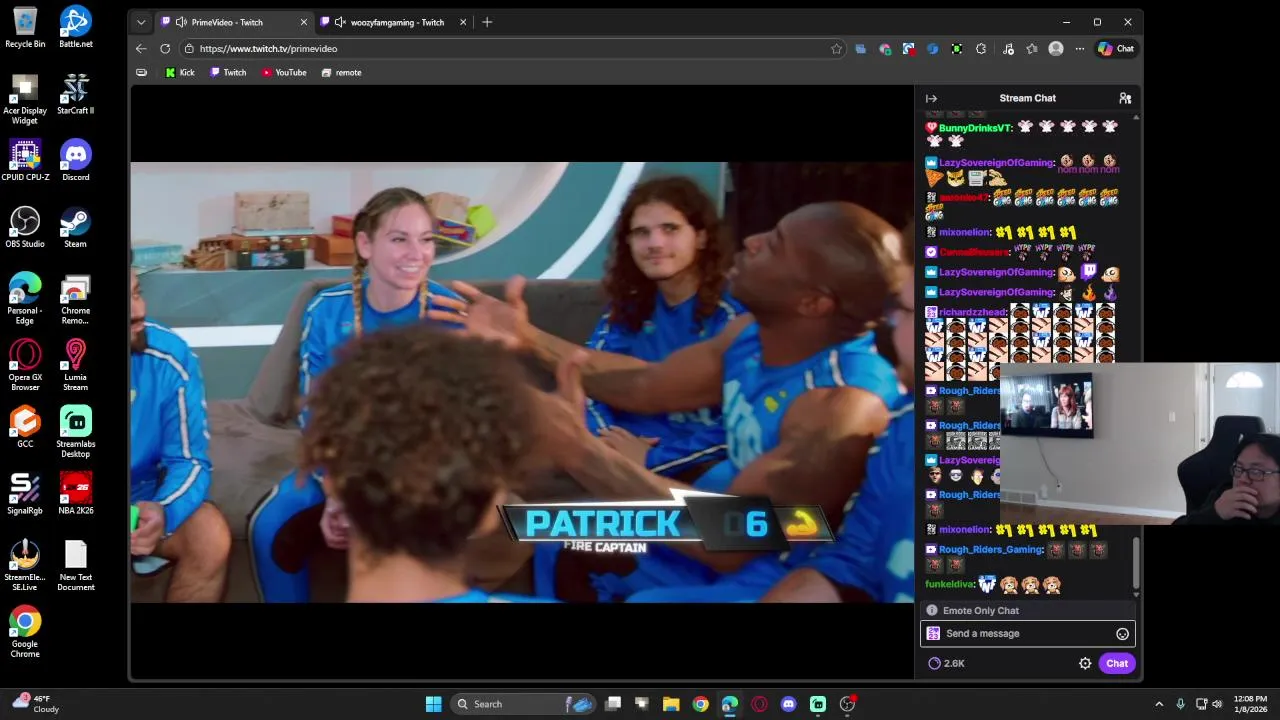The image size is (1280, 720).
Task: Click username BunnyDrinksVT in chat
Action: pyautogui.click(x=975, y=128)
